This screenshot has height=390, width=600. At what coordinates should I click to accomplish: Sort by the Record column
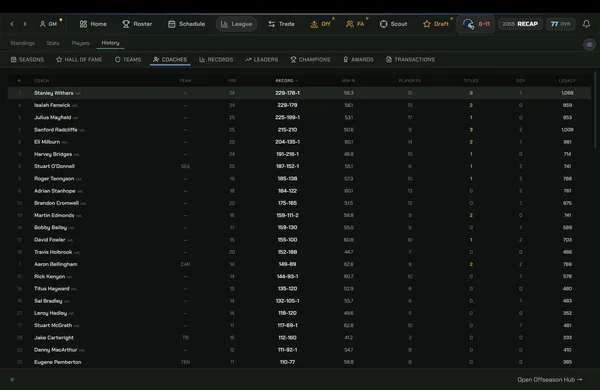(286, 81)
